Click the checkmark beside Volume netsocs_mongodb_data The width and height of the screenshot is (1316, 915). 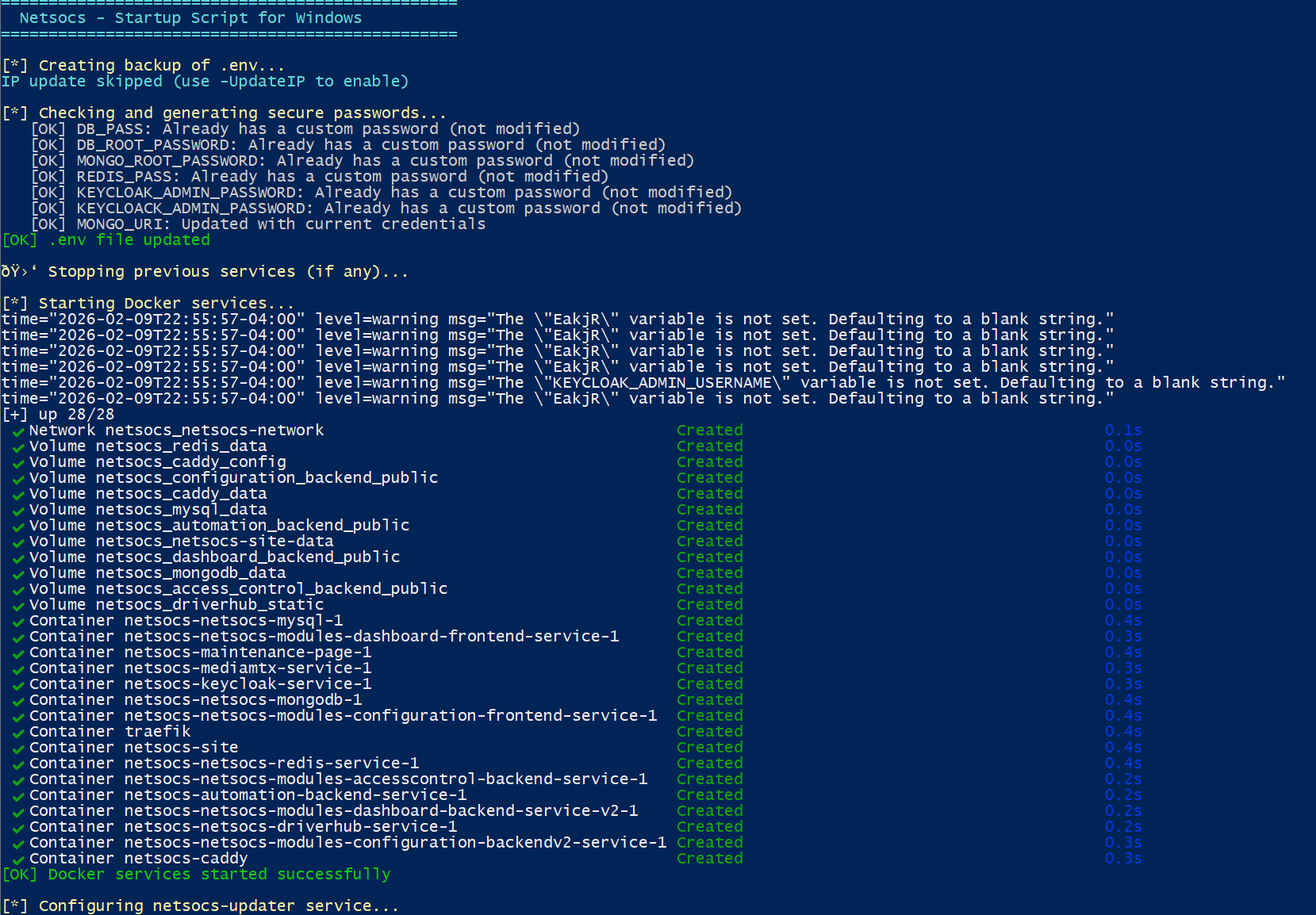17,574
